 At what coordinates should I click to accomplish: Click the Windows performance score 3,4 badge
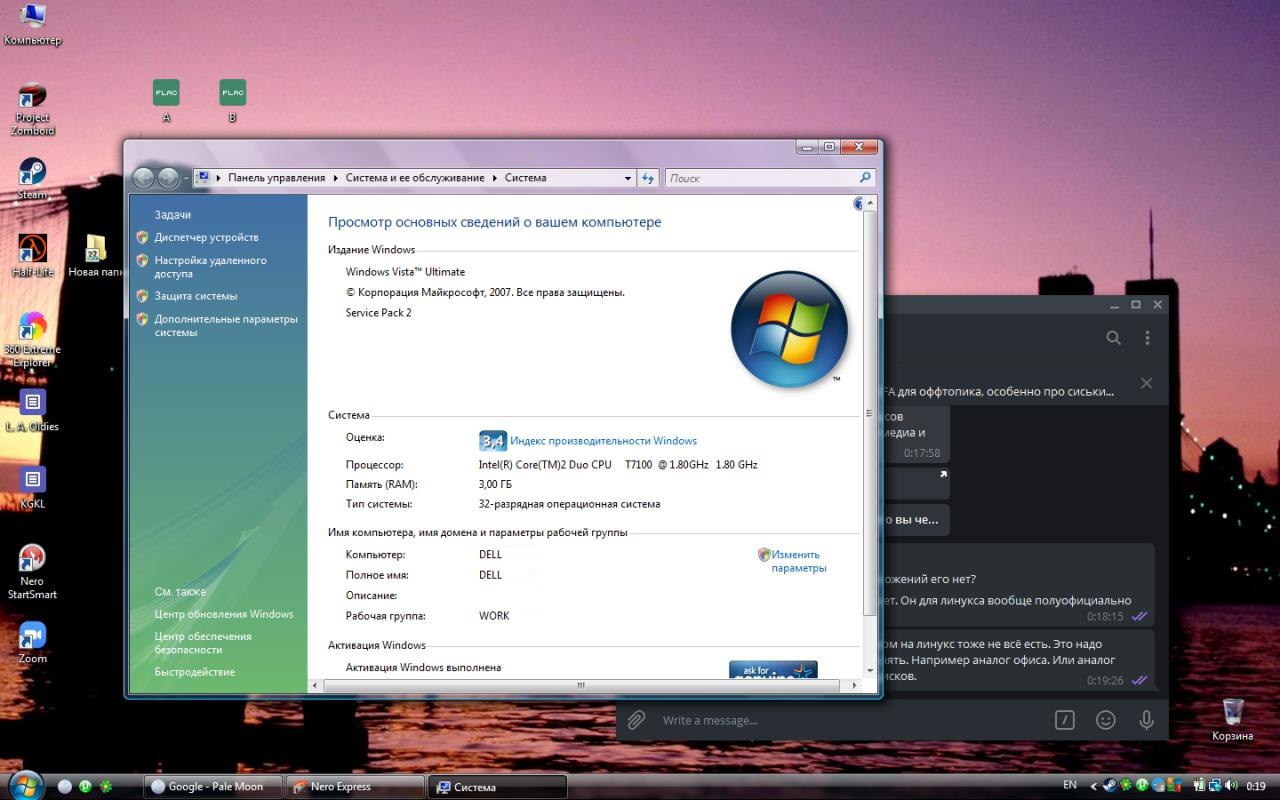click(x=492, y=441)
